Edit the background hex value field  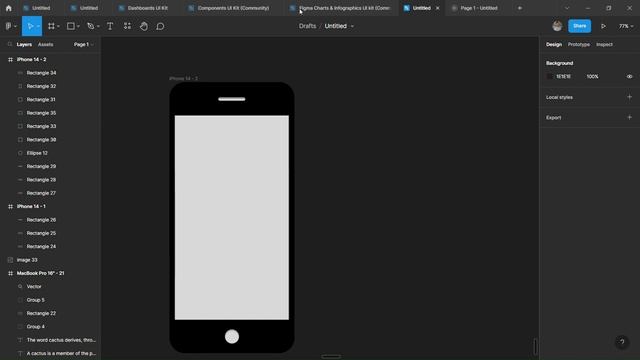[563, 77]
